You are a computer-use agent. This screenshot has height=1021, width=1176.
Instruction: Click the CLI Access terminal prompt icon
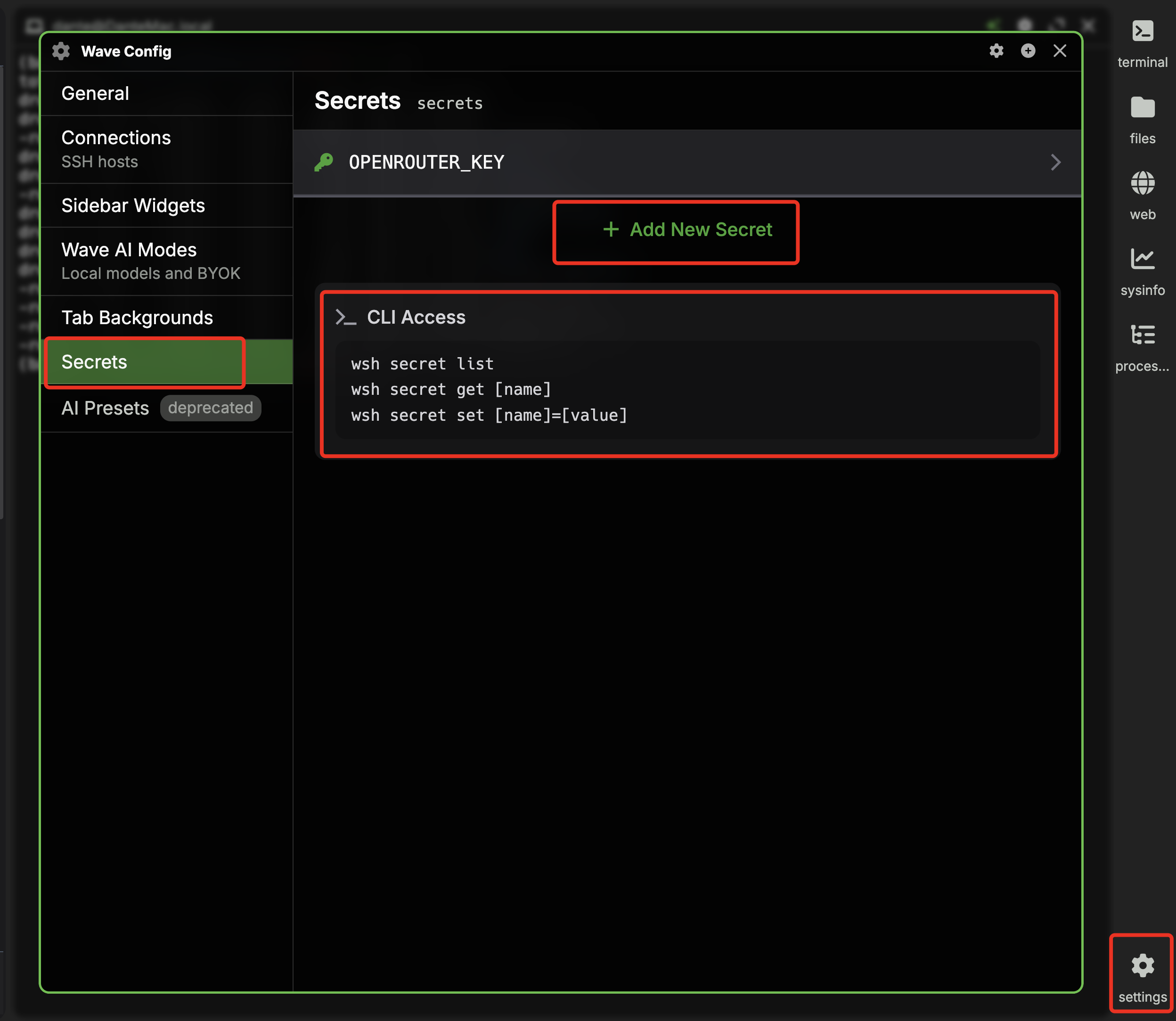tap(346, 318)
